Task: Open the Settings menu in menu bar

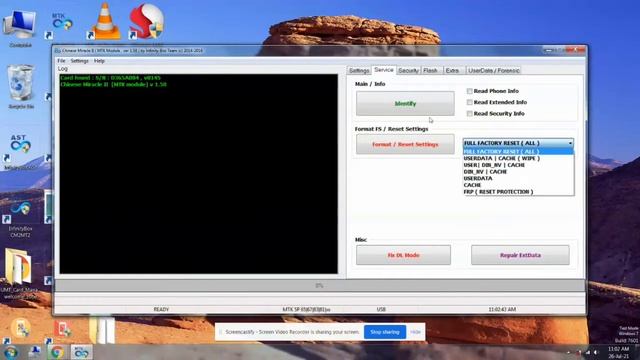Action: click(80, 61)
